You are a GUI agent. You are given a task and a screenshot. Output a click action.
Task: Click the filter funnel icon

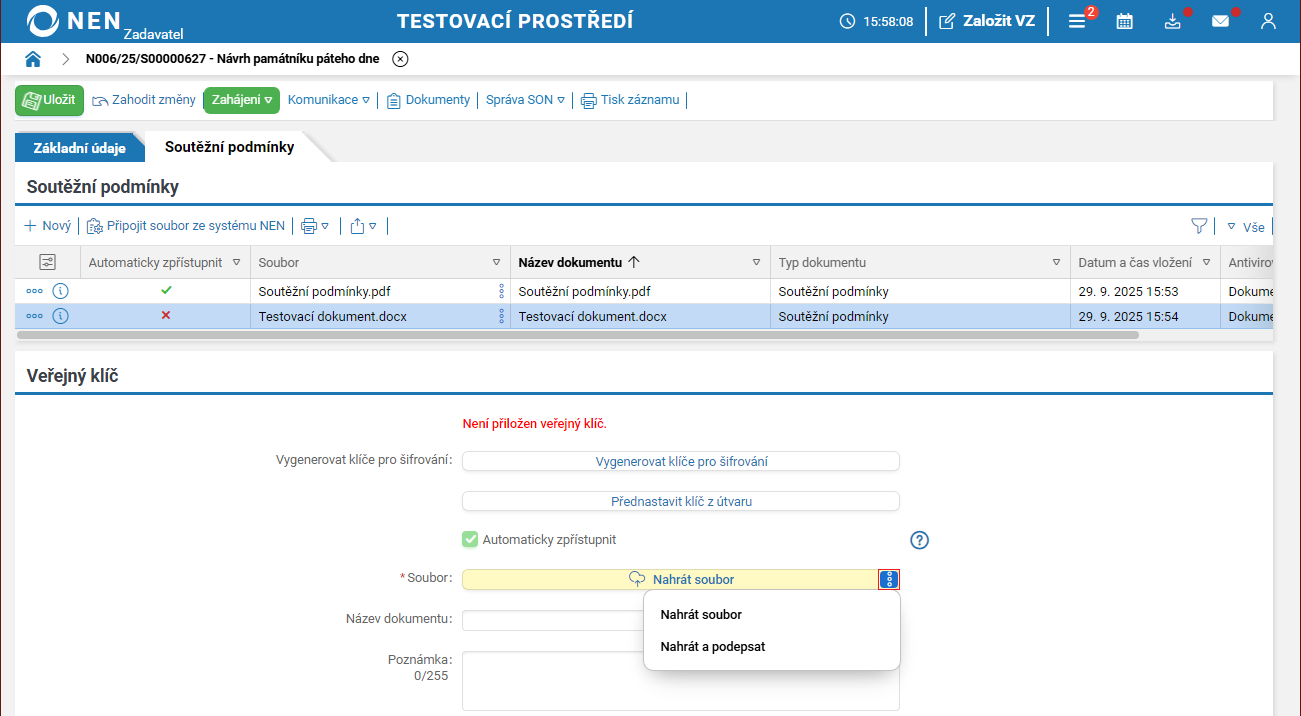(1199, 226)
